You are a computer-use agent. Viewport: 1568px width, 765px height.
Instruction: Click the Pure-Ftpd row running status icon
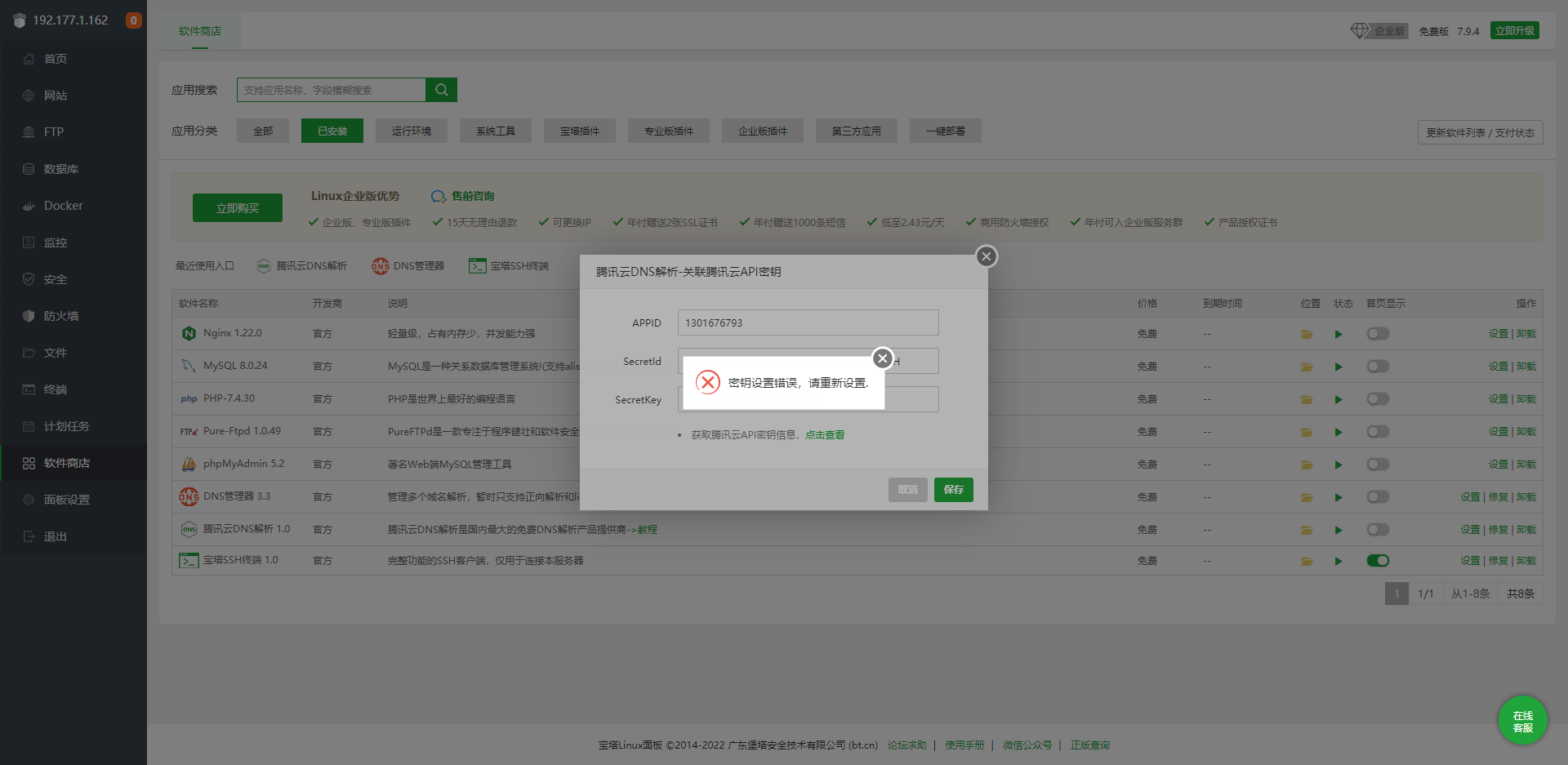pos(1339,432)
